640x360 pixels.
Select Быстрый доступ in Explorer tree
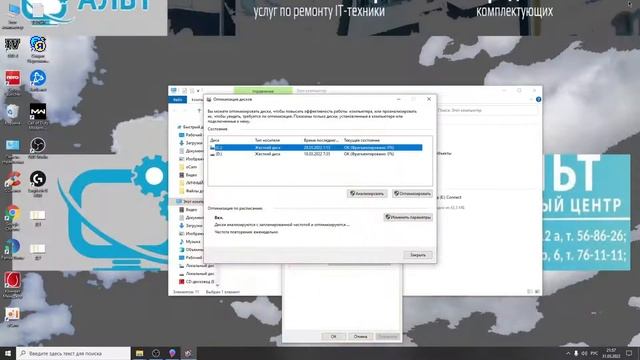pos(190,127)
